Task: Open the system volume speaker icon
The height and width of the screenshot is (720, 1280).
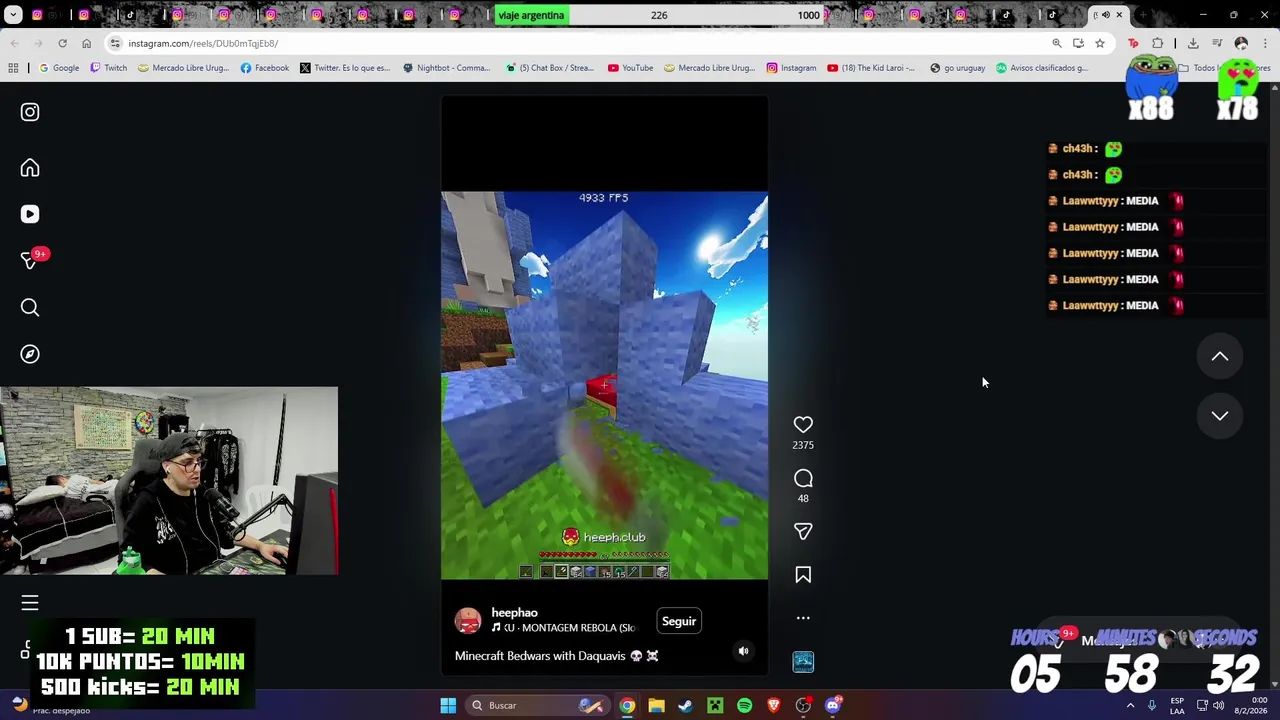Action: [1218, 705]
